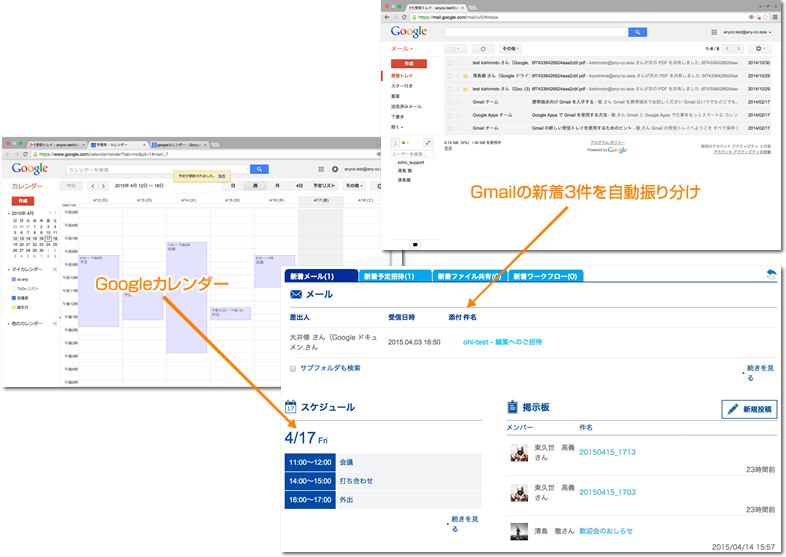Screen dimensions: 786x557
Task: Tick checkbox for 2014/10/29 Google ドライブ email
Action: tap(450, 76)
